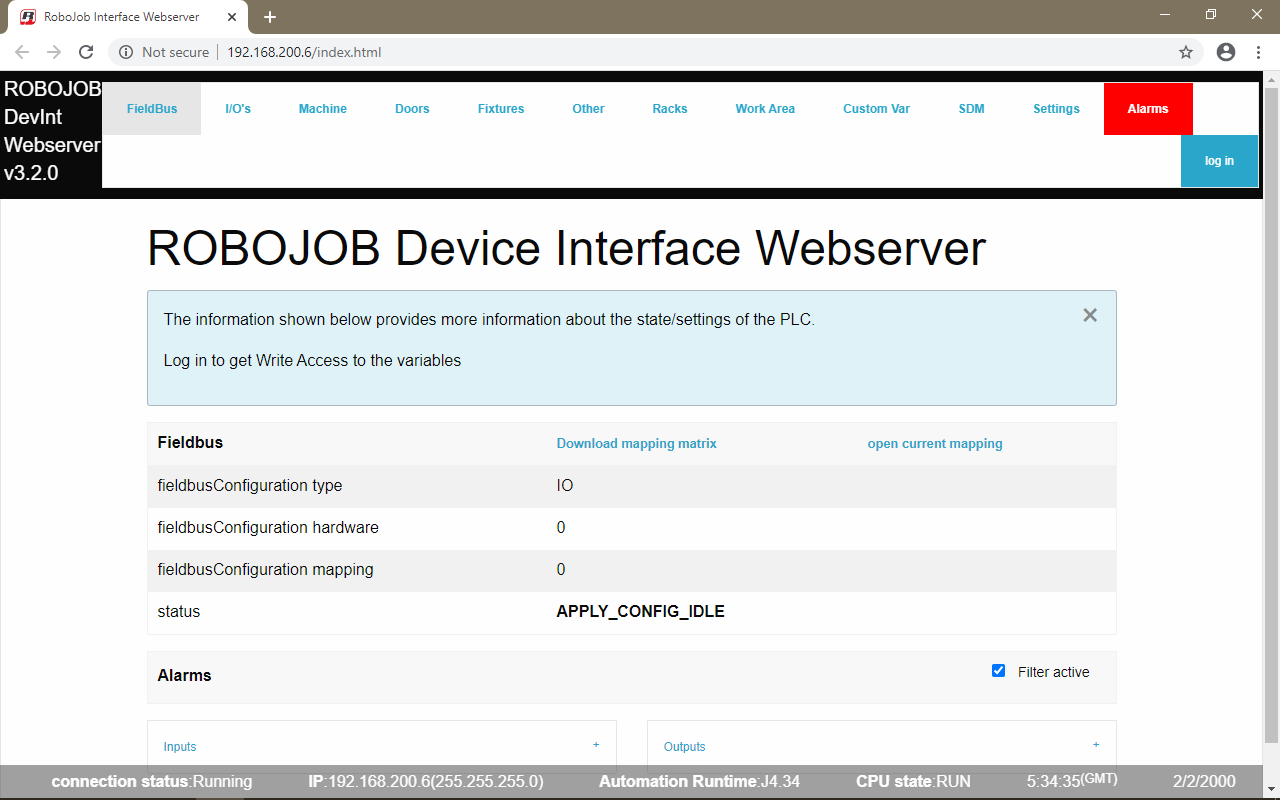Image resolution: width=1280 pixels, height=800 pixels.
Task: Select the Custom Var tab
Action: (876, 109)
